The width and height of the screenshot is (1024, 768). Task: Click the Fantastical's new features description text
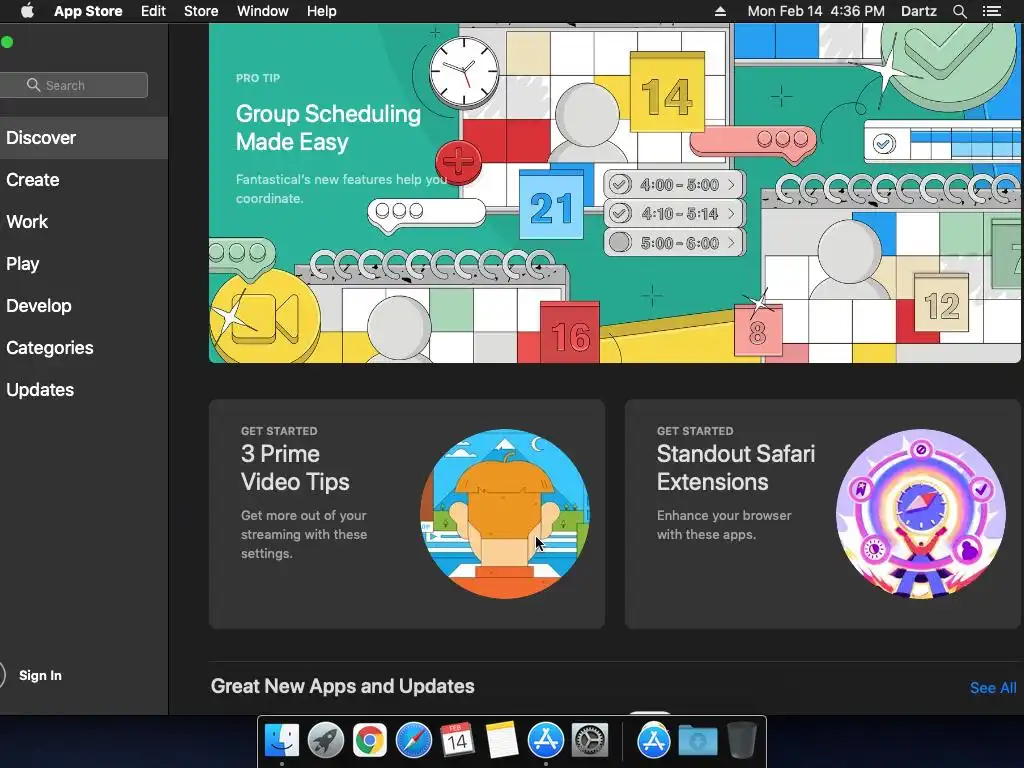click(x=342, y=189)
